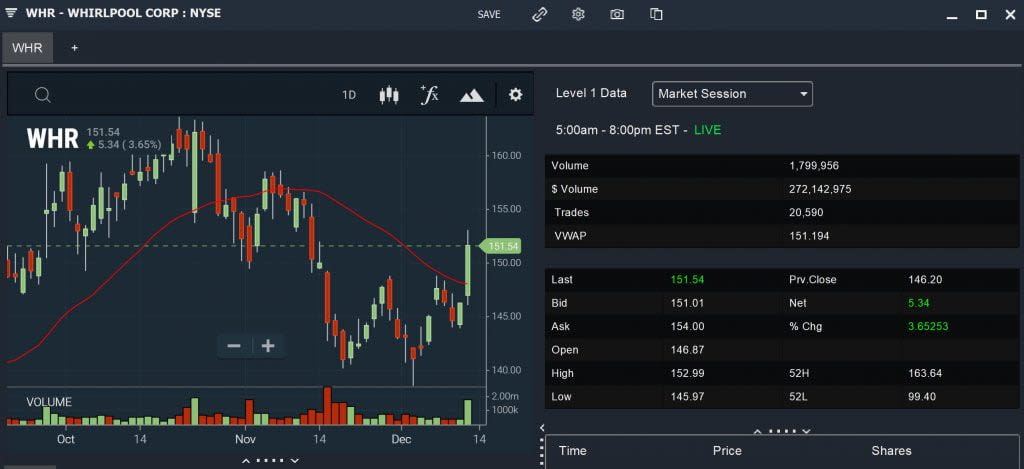Open chart settings gear icon
1024x469 pixels.
coord(516,95)
